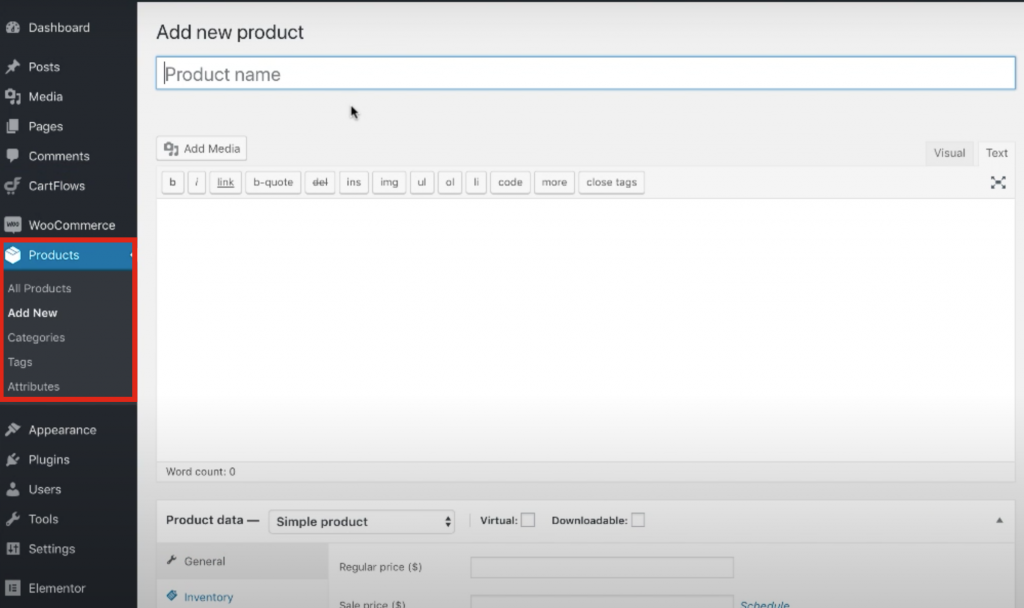Screen dimensions: 1024x608
Task: Click the CartFlows logo icon
Action: click(13, 185)
